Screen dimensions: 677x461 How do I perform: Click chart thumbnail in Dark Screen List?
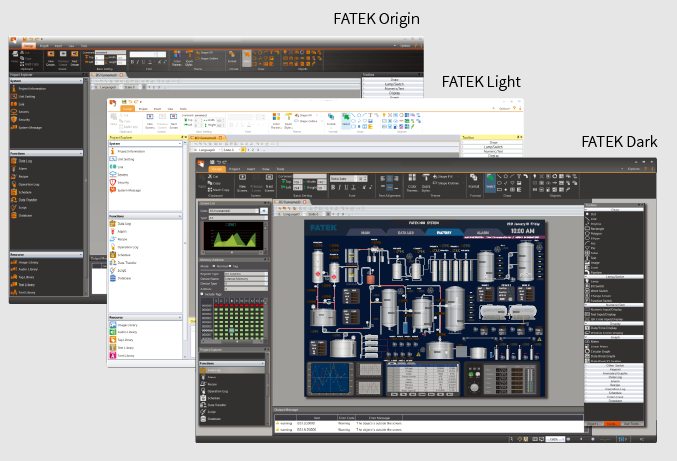tap(233, 236)
